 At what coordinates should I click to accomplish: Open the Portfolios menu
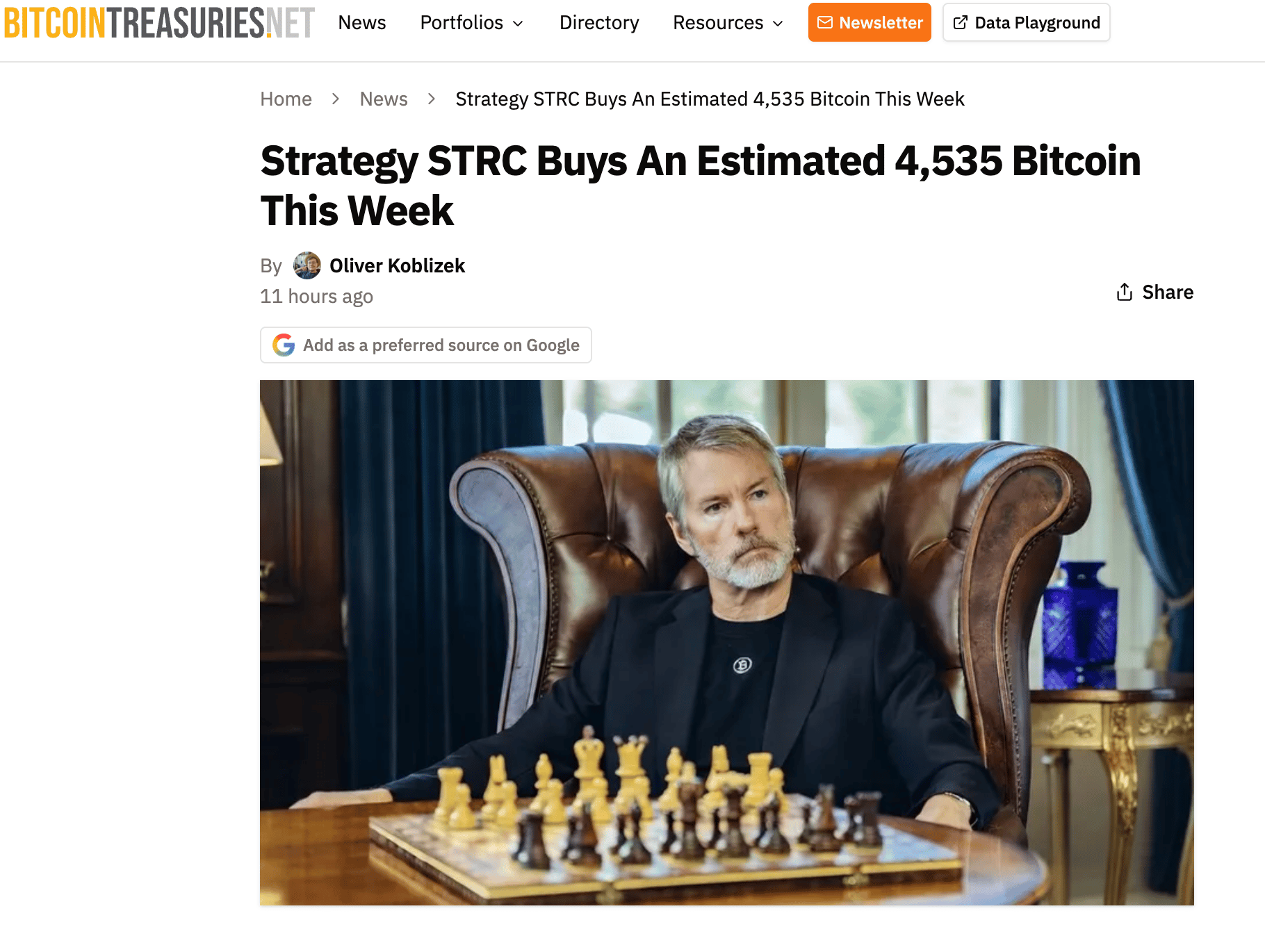(x=472, y=23)
